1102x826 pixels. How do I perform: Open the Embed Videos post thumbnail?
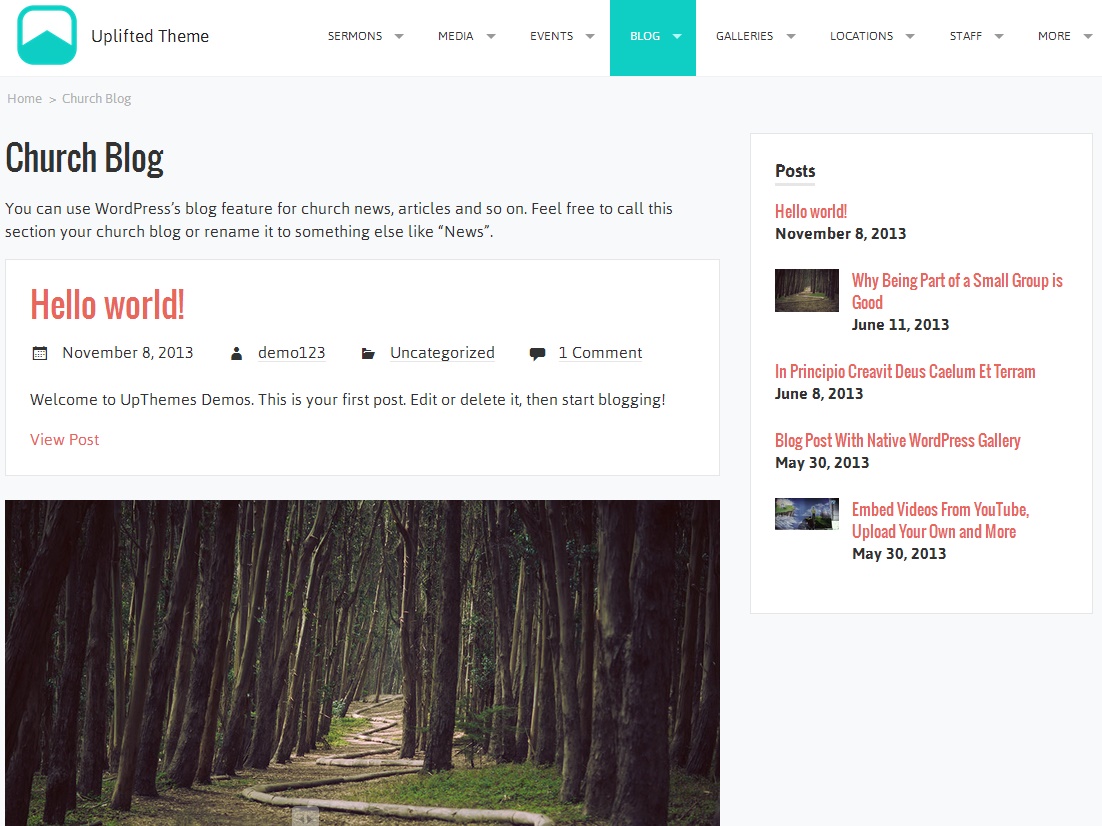pyautogui.click(x=807, y=514)
